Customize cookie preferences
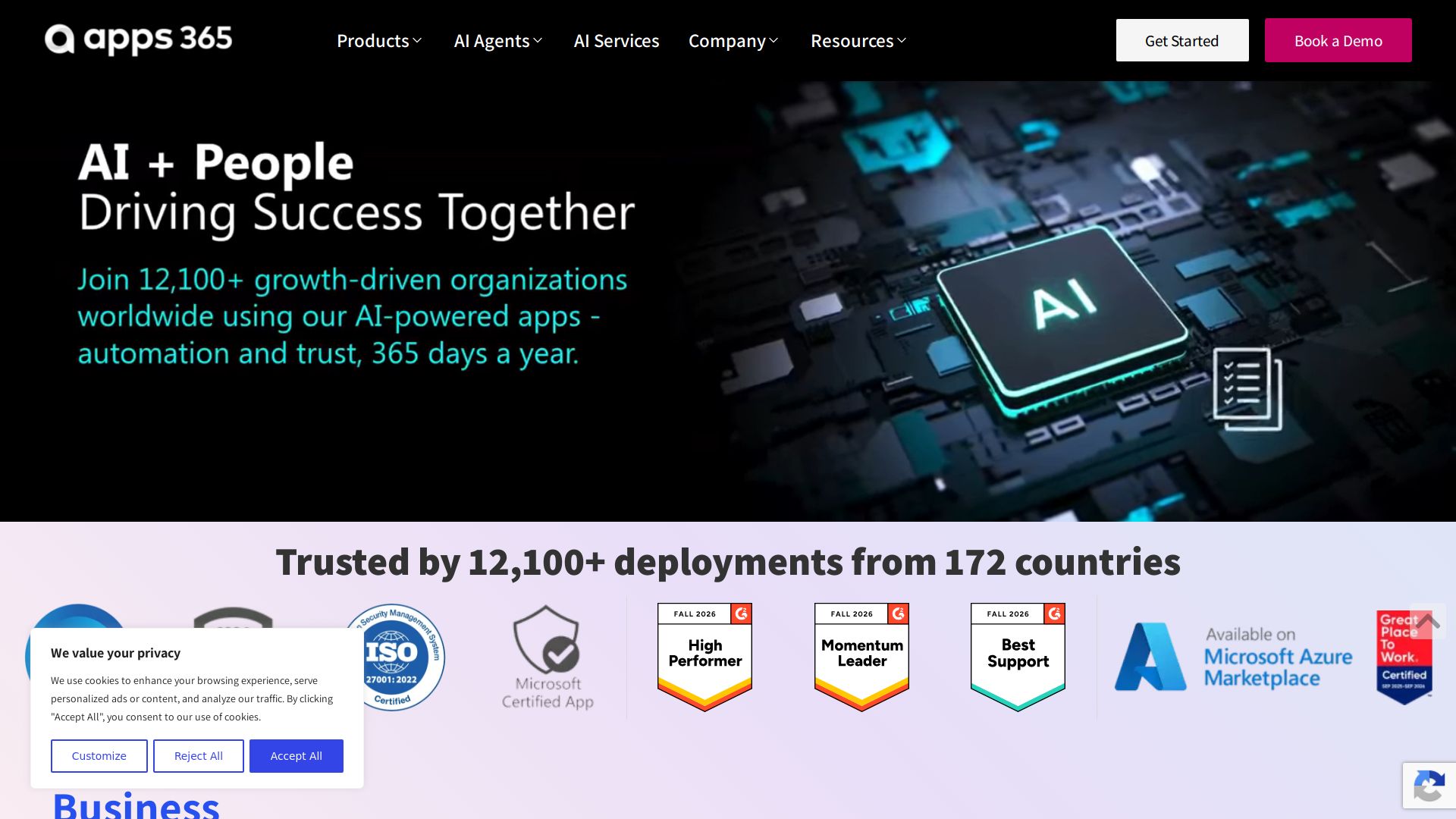This screenshot has height=819, width=1456. pos(99,756)
